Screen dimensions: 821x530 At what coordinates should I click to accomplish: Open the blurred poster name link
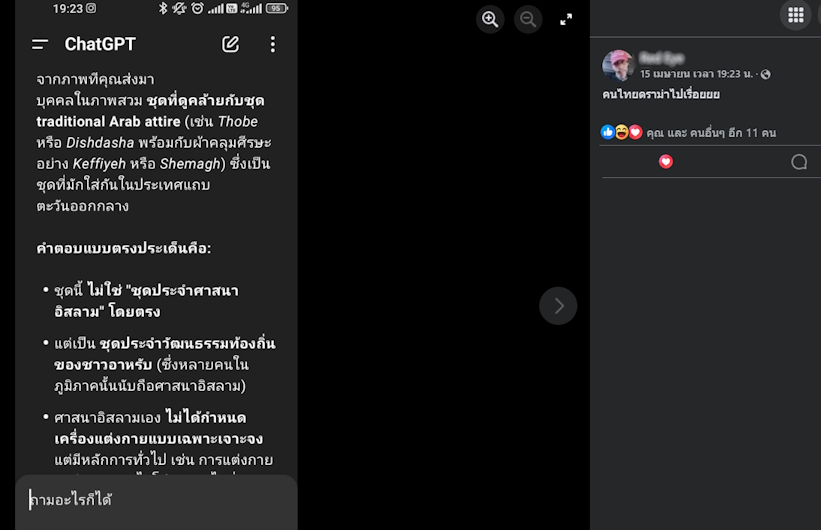[662, 58]
